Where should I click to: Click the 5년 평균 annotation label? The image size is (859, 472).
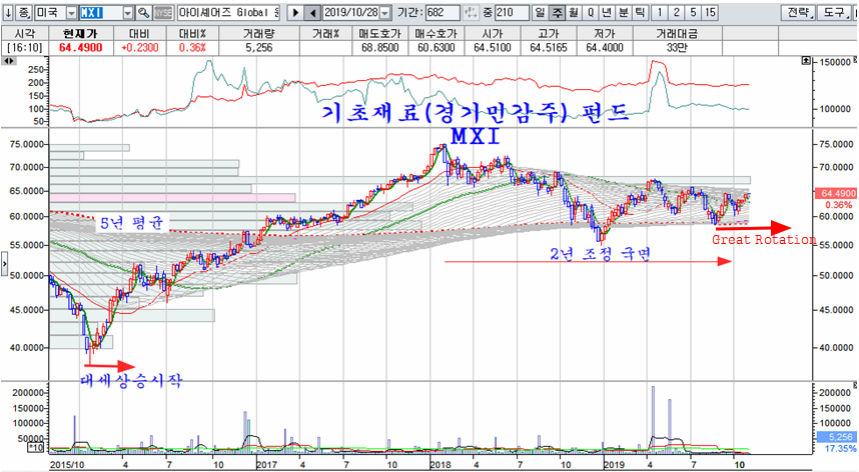point(131,223)
